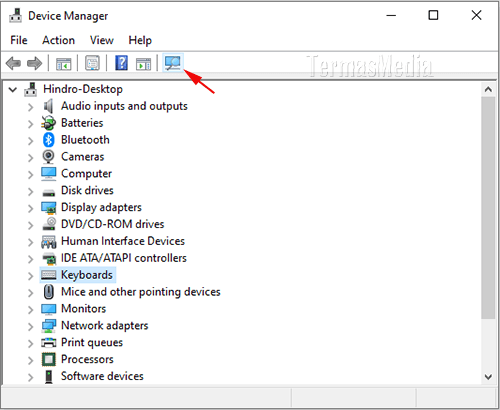Expand the Network adapters chevron
500x410 pixels.
pos(30,326)
